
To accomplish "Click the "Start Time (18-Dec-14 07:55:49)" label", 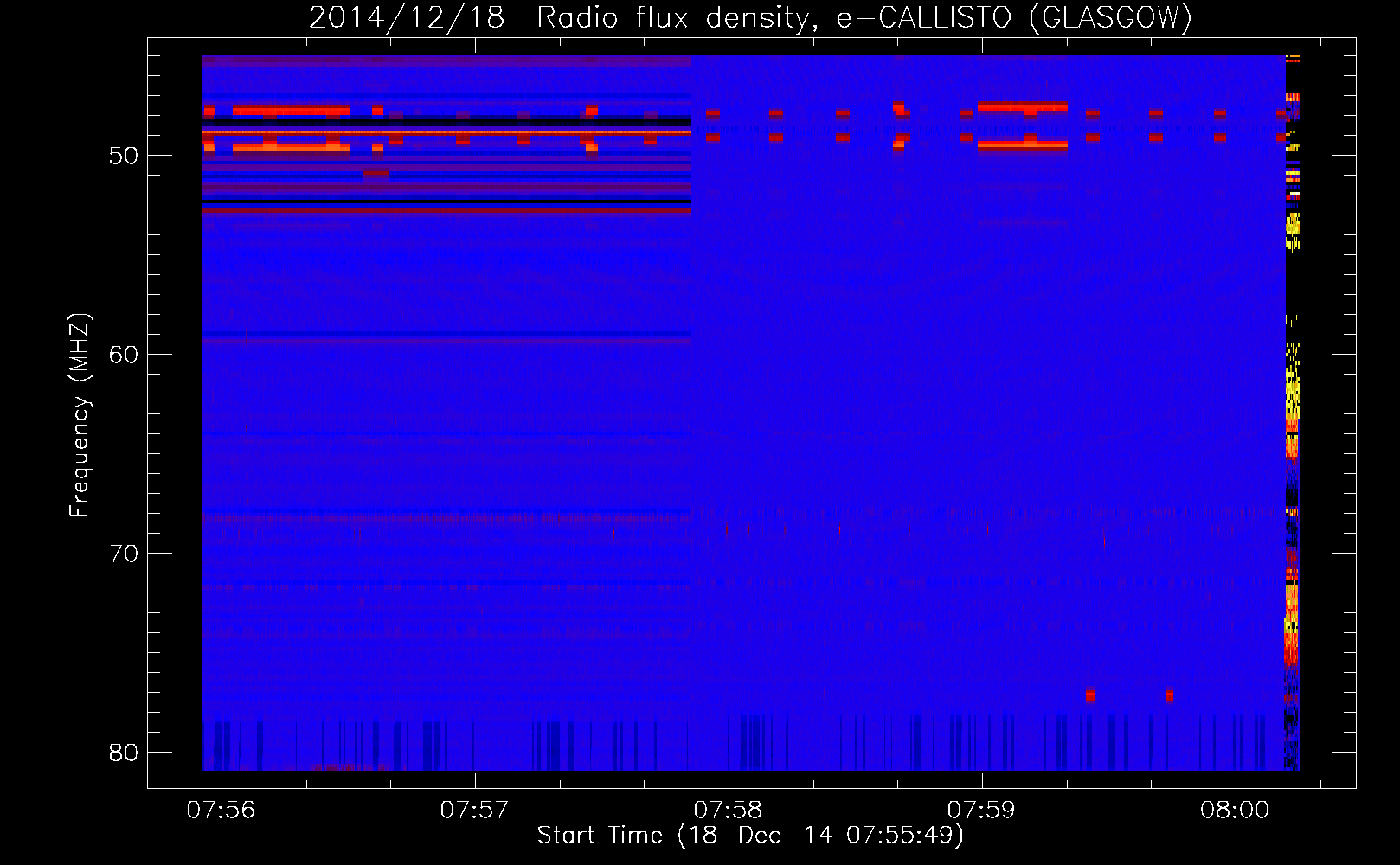I will coord(750,836).
